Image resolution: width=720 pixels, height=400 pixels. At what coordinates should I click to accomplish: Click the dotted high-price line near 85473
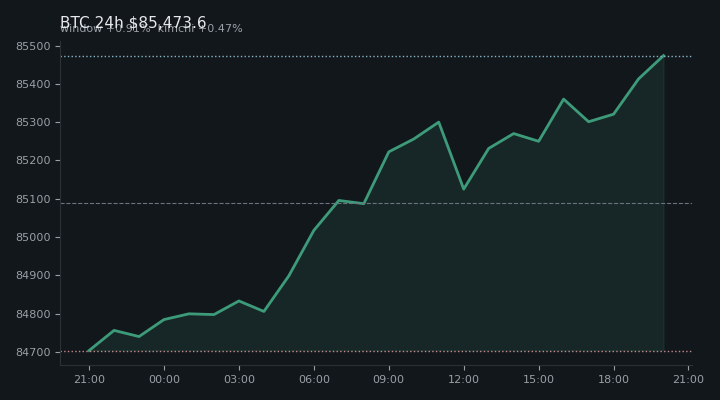(376, 56)
